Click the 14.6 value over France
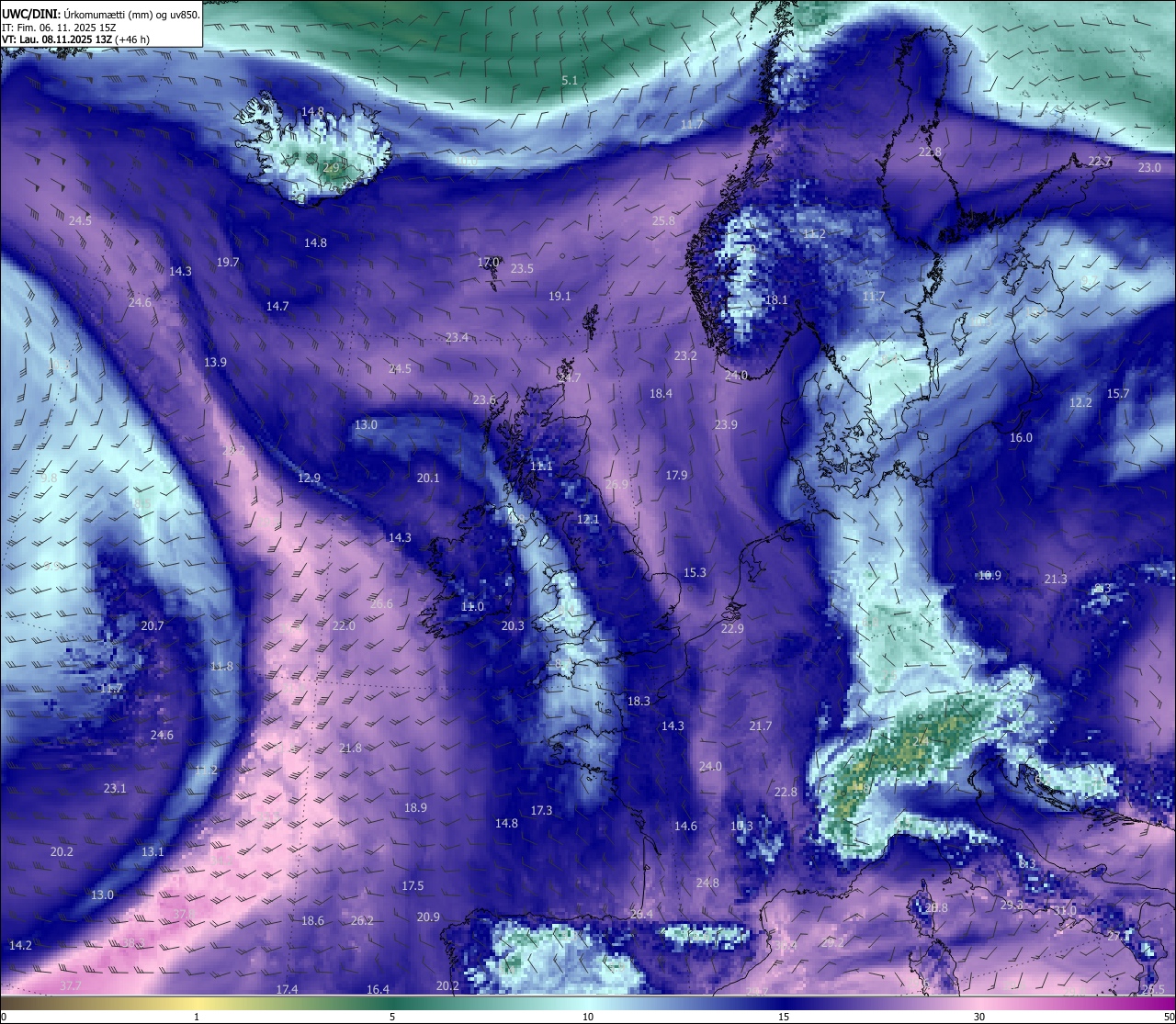Screen dimensions: 1176x1024 [685, 826]
